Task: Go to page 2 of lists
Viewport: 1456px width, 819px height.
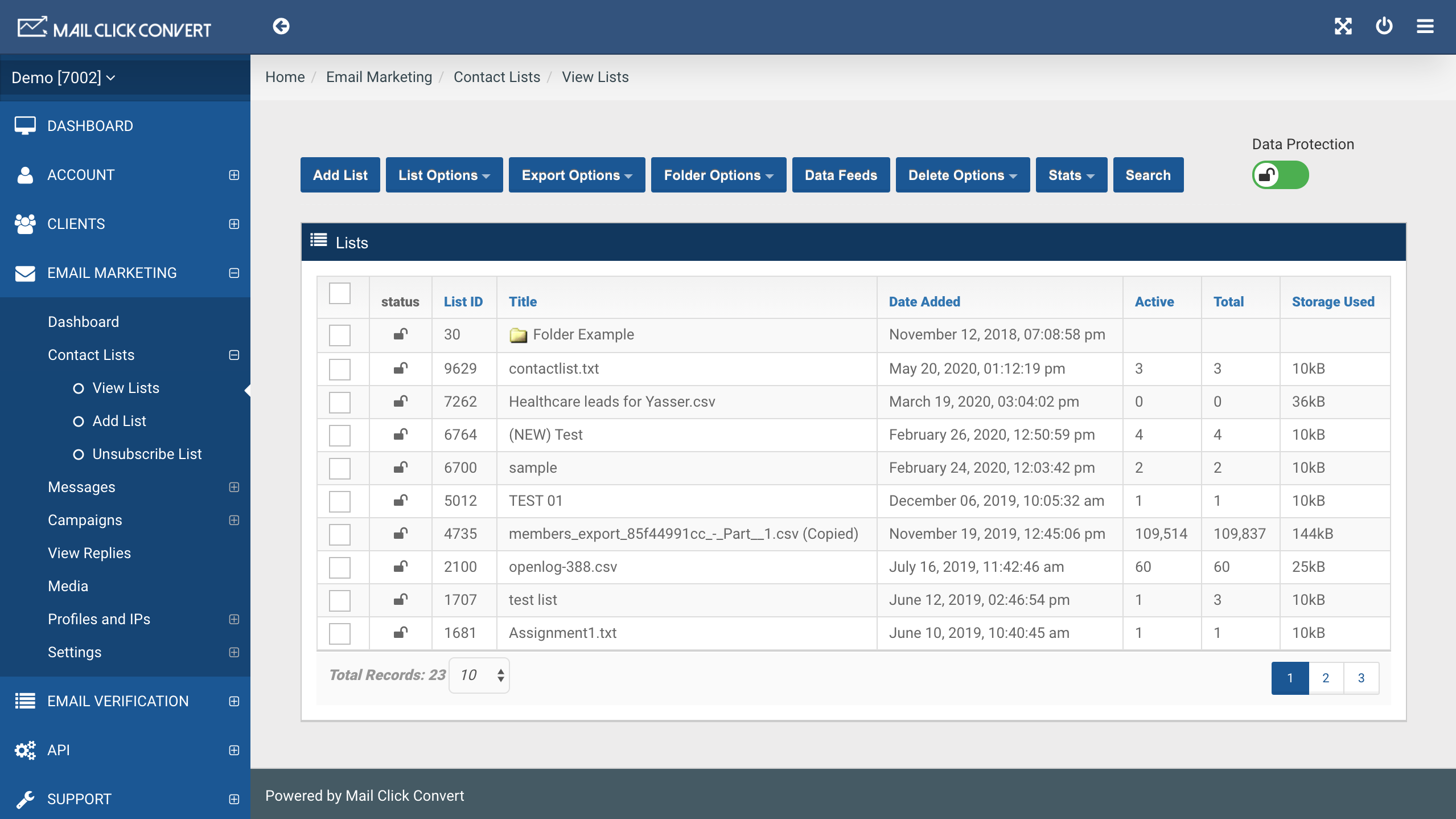Action: click(x=1326, y=678)
